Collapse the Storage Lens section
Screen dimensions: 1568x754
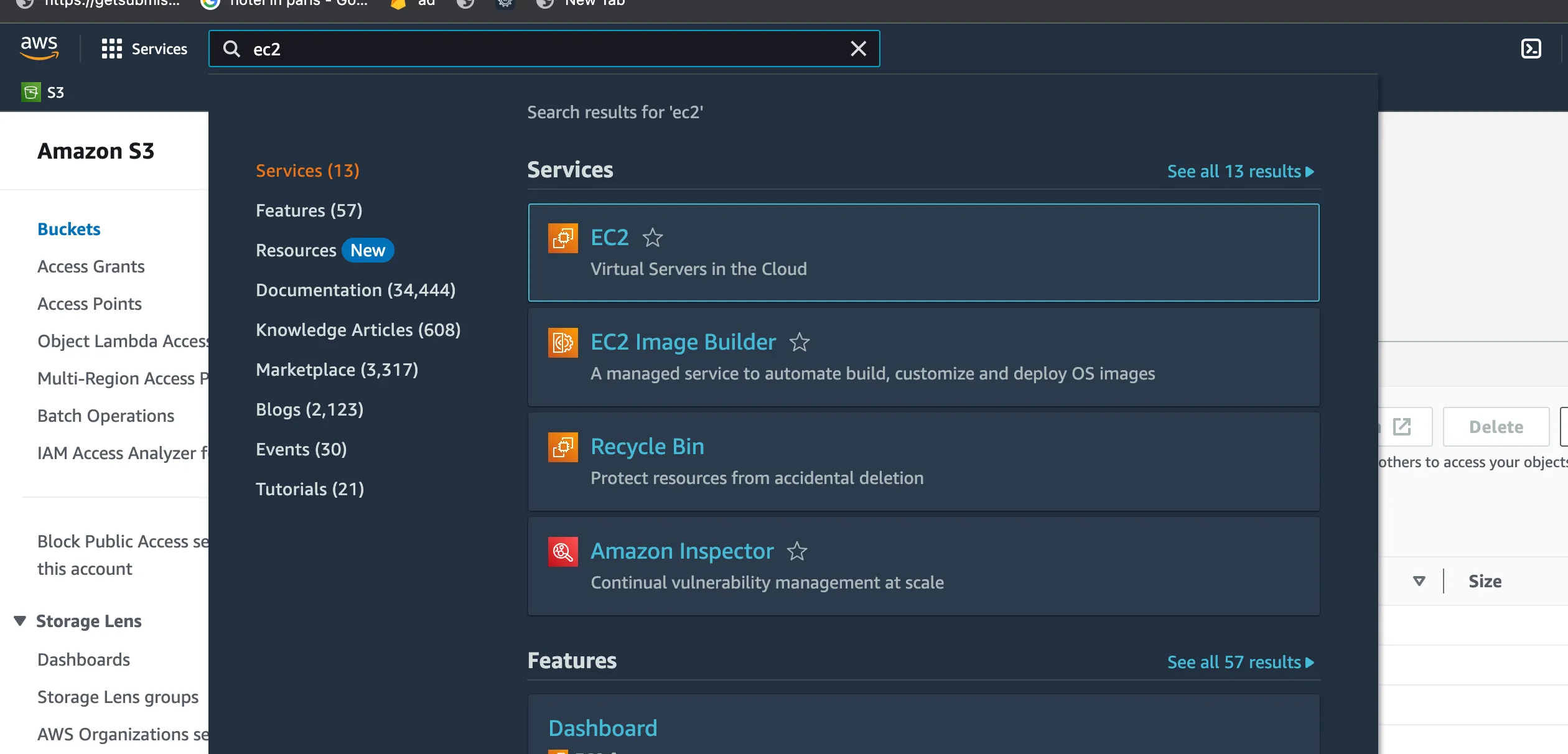(x=20, y=621)
